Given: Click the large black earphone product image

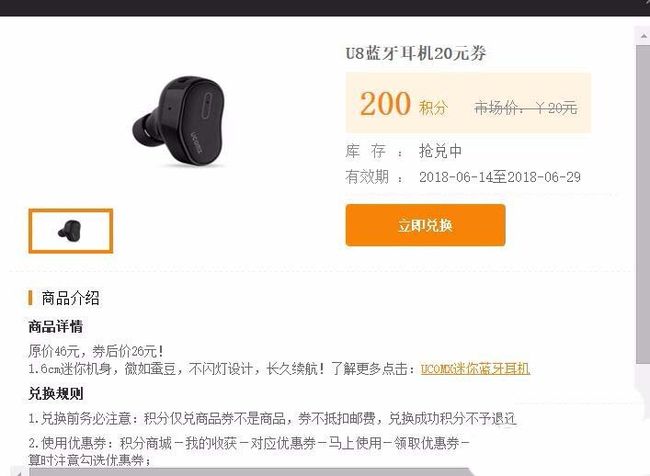Looking at the screenshot, I should [x=179, y=121].
